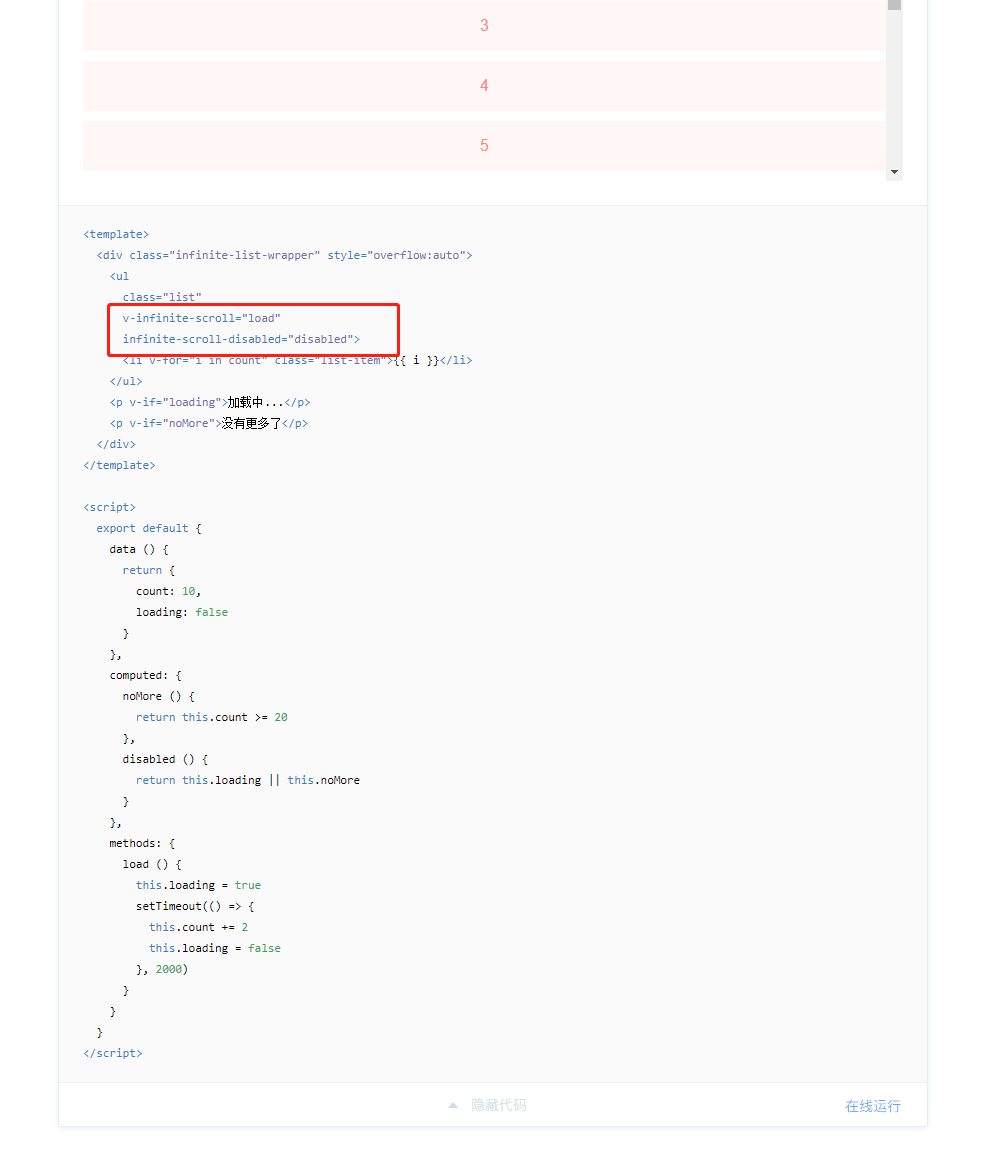
Task: Click the setTimeout(() => { line
Action: [x=195, y=907]
